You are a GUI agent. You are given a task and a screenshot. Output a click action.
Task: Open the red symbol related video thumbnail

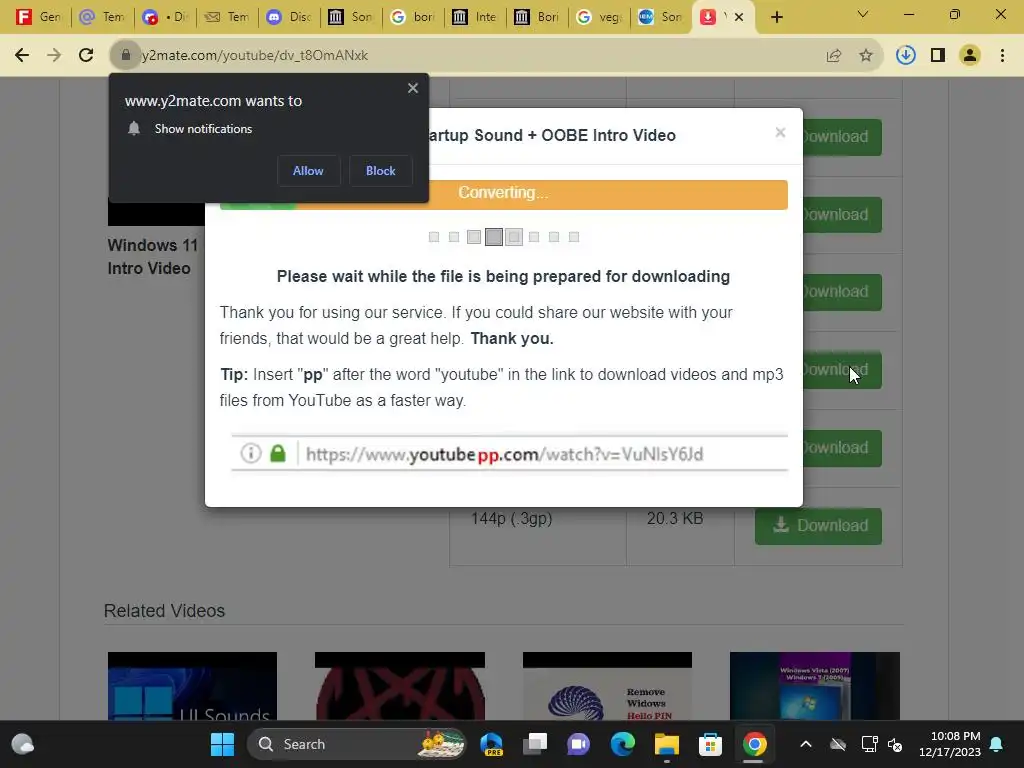[400, 686]
